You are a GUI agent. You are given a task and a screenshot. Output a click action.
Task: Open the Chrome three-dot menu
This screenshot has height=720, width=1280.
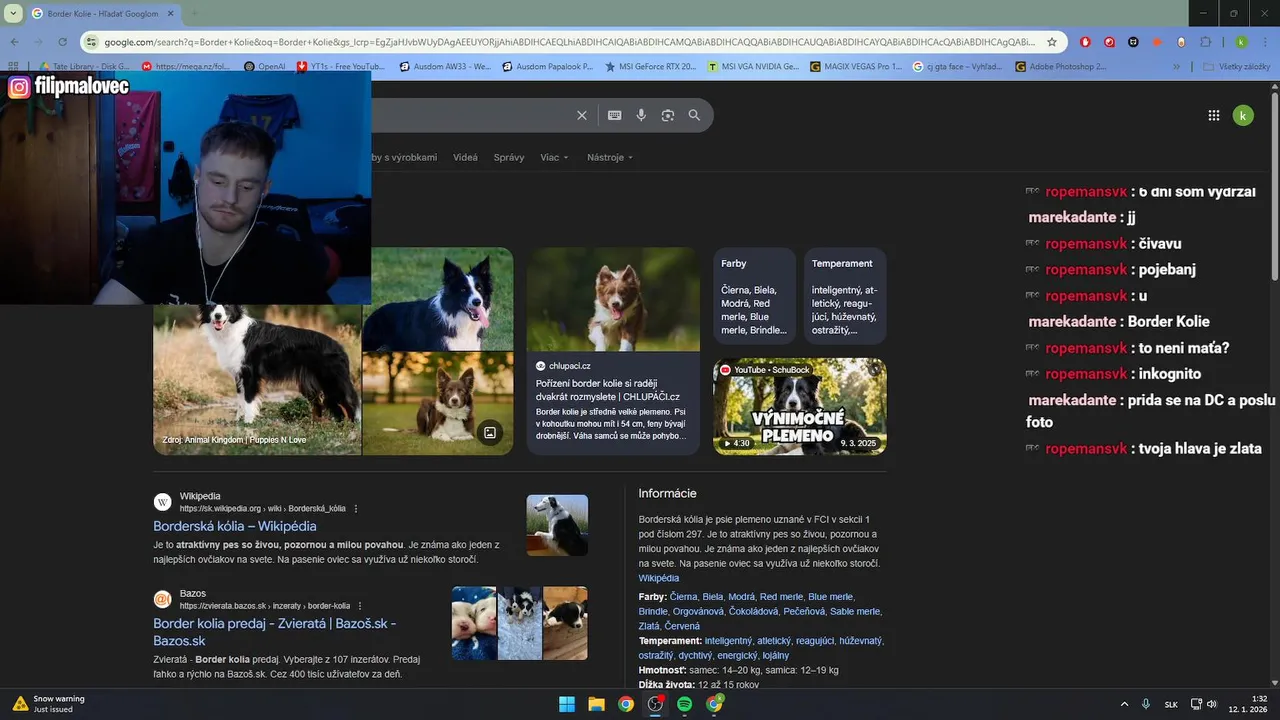click(1266, 42)
